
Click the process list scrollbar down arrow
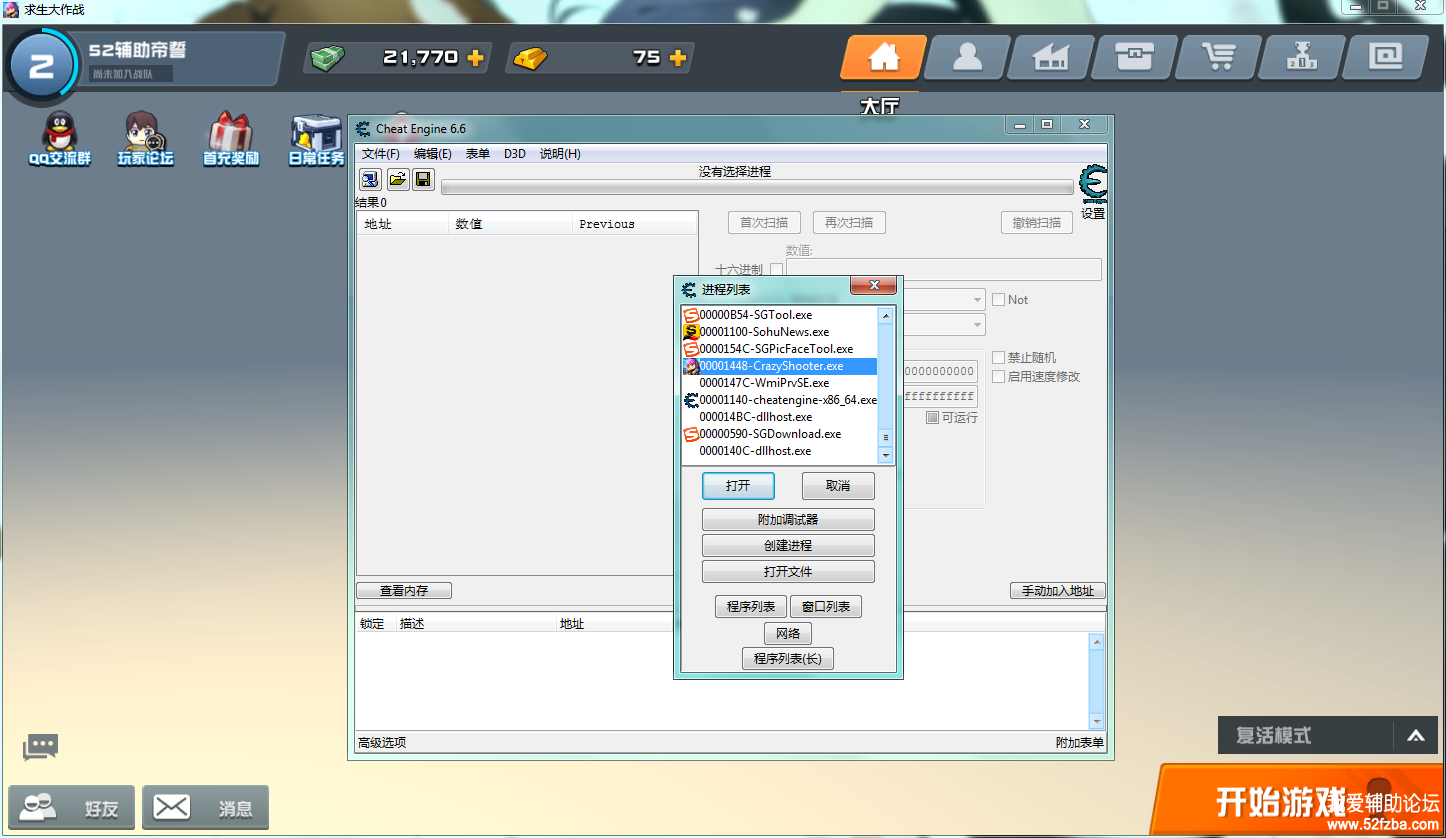pos(885,455)
